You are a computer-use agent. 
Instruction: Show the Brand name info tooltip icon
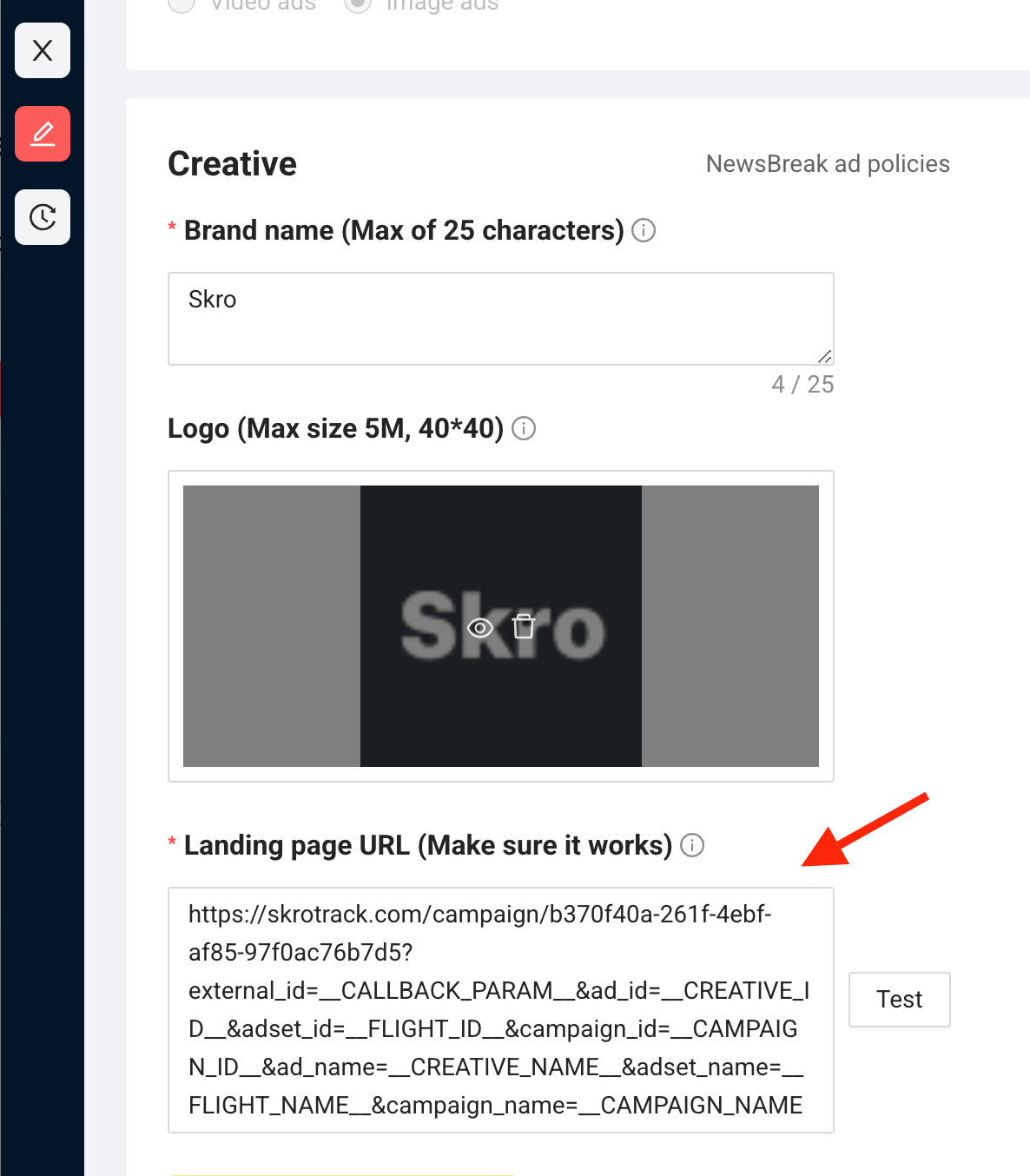point(644,230)
